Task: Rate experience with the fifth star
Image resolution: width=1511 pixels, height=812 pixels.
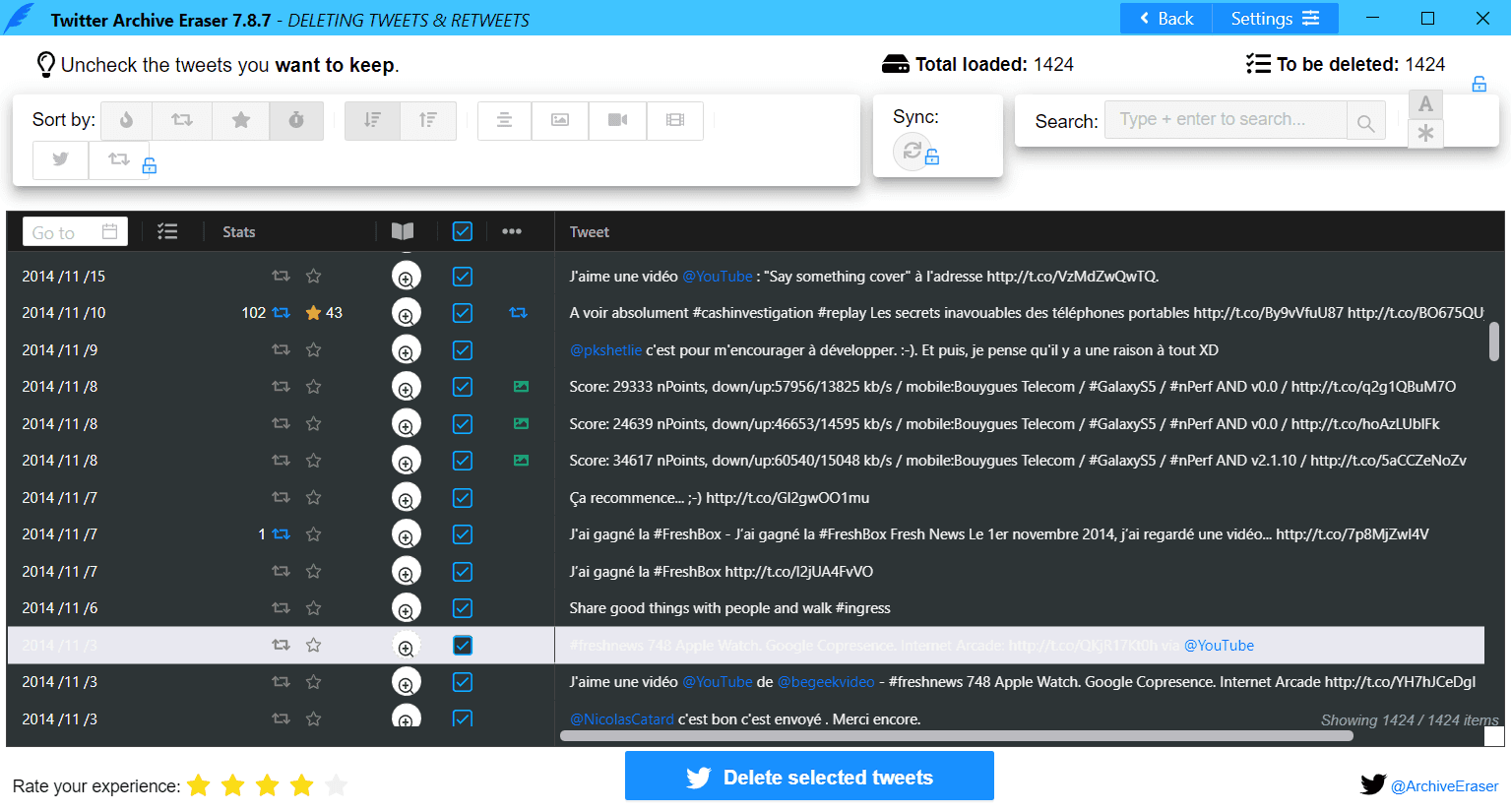Action: [x=337, y=785]
